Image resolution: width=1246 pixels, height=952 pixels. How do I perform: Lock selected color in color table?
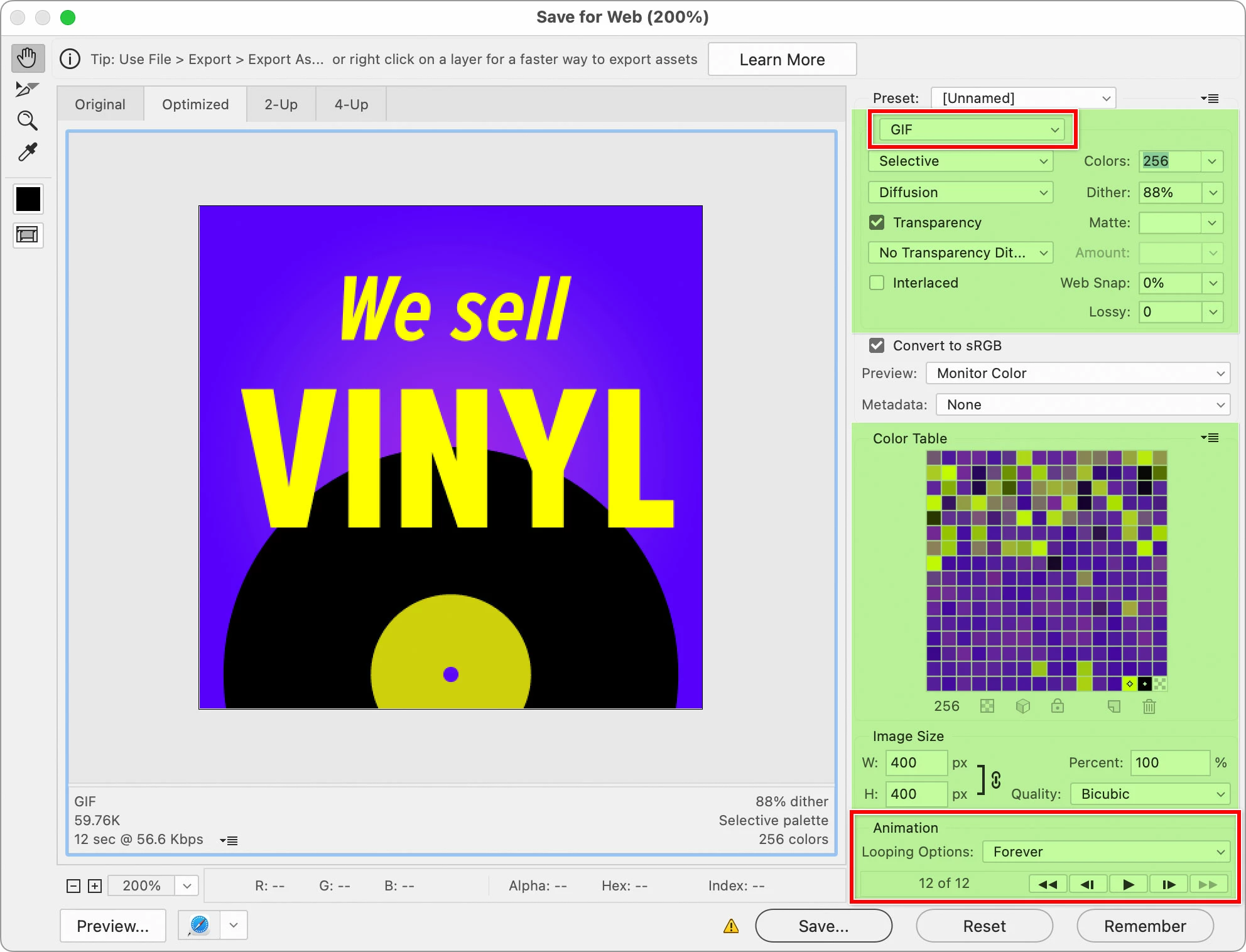tap(1058, 706)
